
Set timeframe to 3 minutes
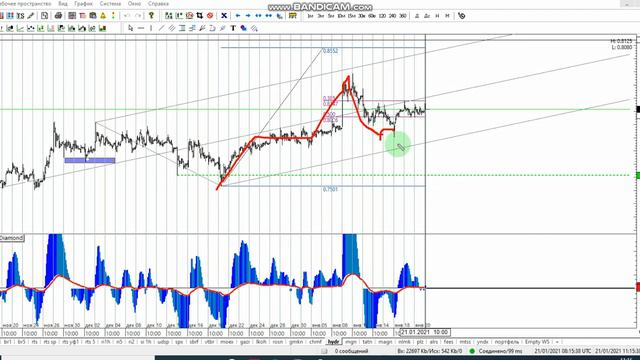click(320, 16)
